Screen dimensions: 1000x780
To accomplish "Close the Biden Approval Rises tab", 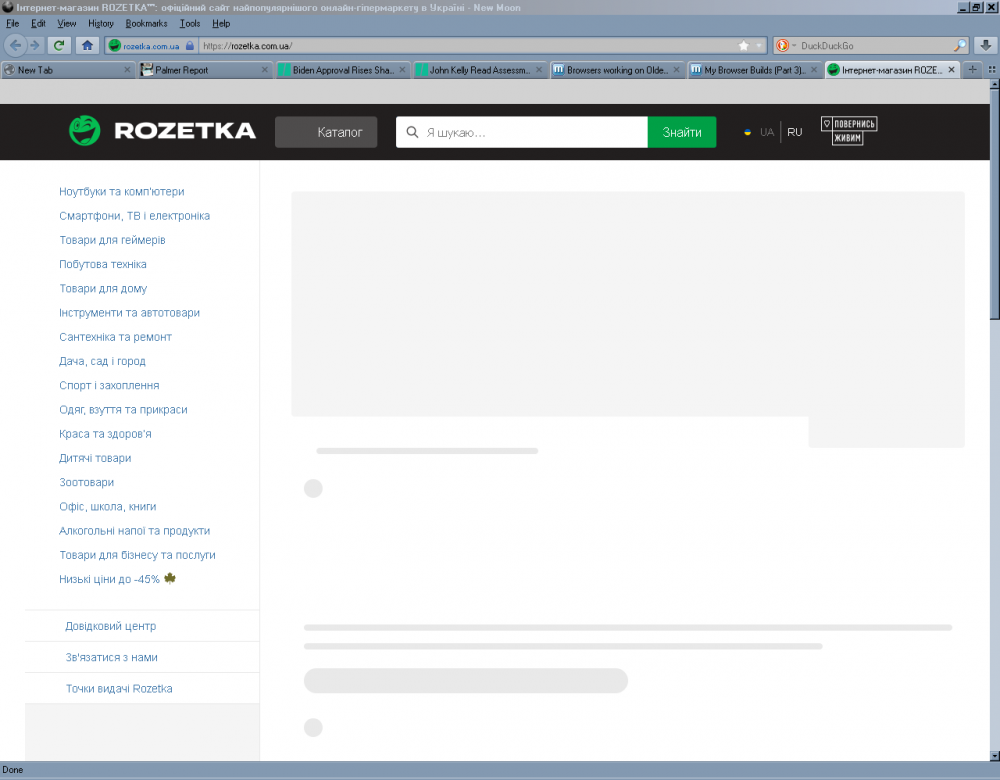I will tap(402, 70).
